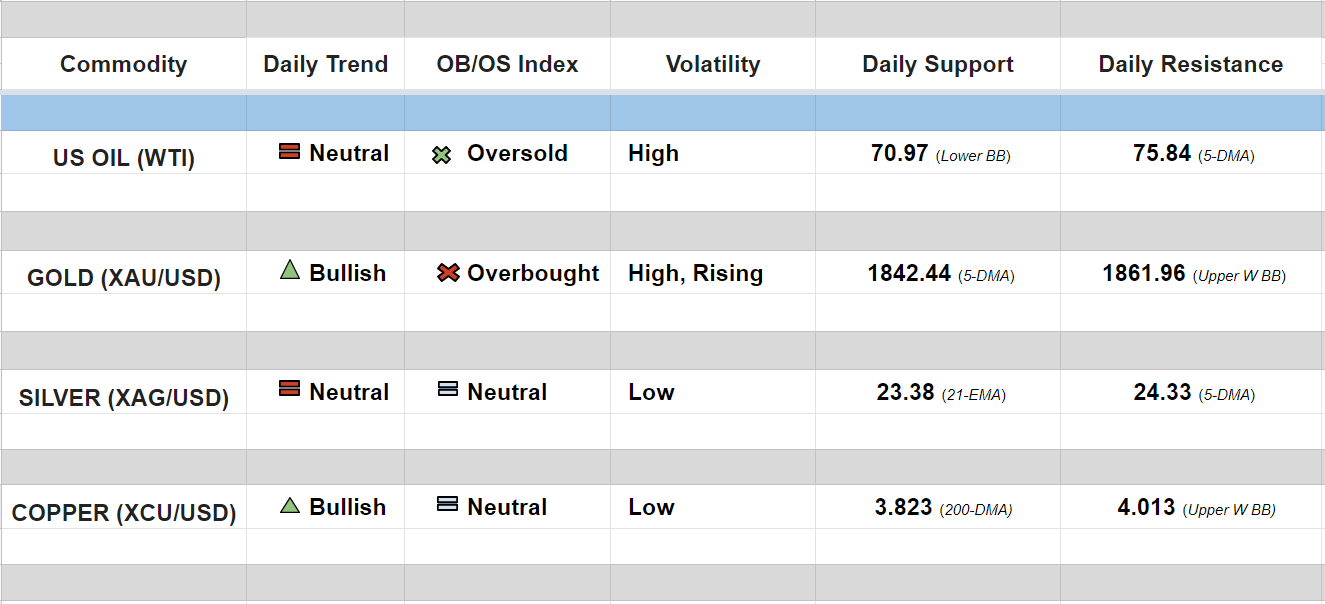The width and height of the screenshot is (1325, 604).
Task: Click the SILVER support value 23.38
Action: point(905,393)
